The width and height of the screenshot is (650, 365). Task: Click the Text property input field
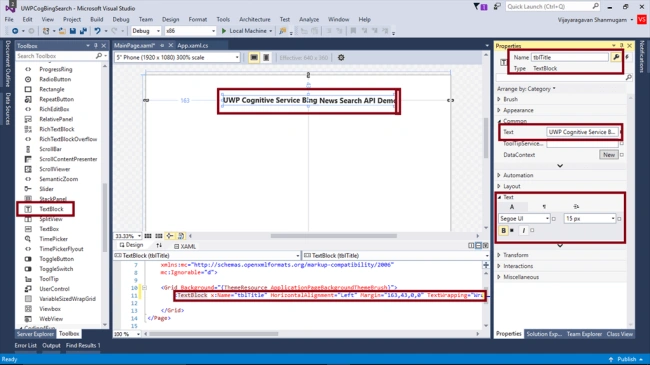(582, 132)
